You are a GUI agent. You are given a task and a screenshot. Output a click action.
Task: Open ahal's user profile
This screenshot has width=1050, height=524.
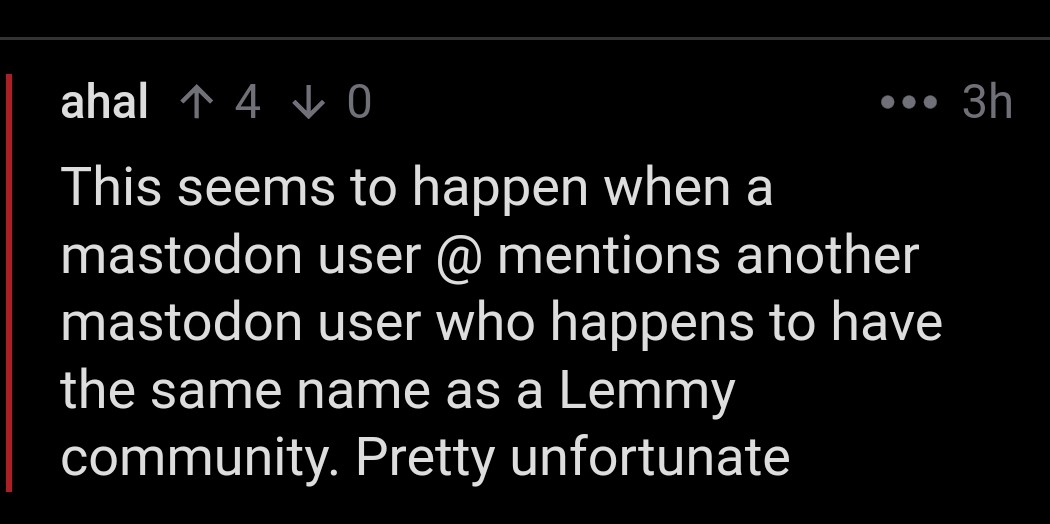pos(104,102)
